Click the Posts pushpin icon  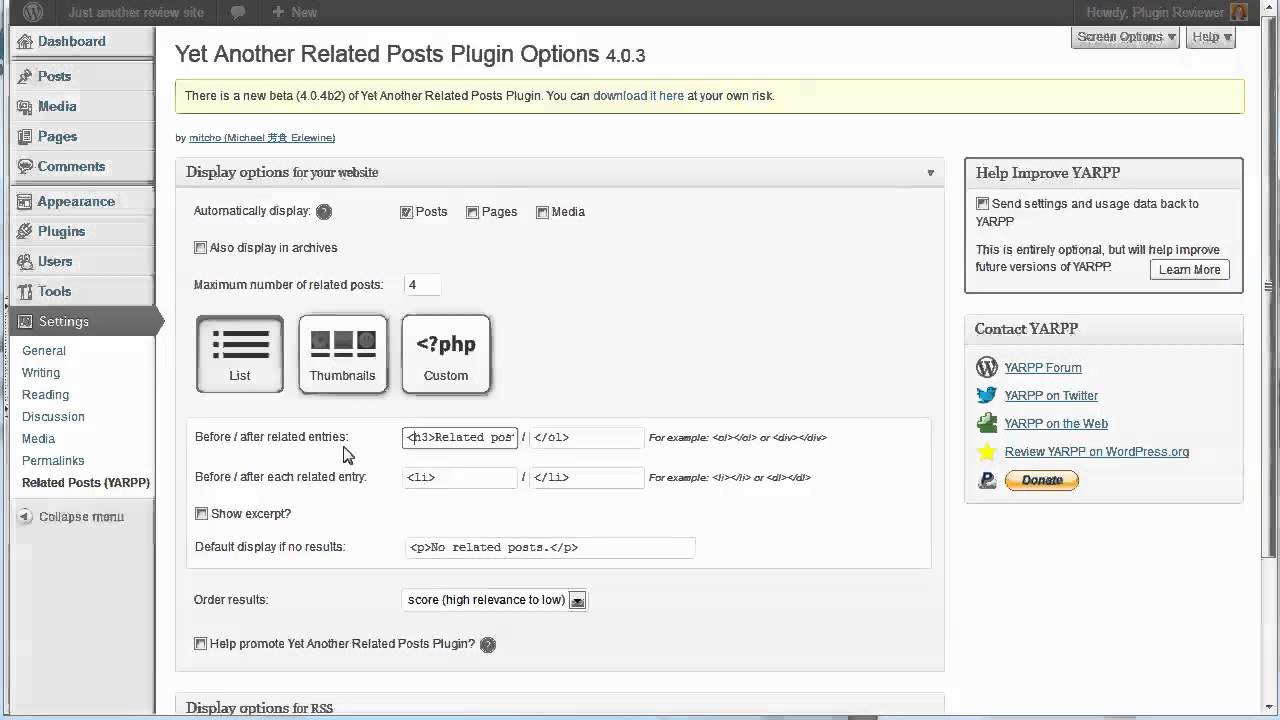[24, 76]
